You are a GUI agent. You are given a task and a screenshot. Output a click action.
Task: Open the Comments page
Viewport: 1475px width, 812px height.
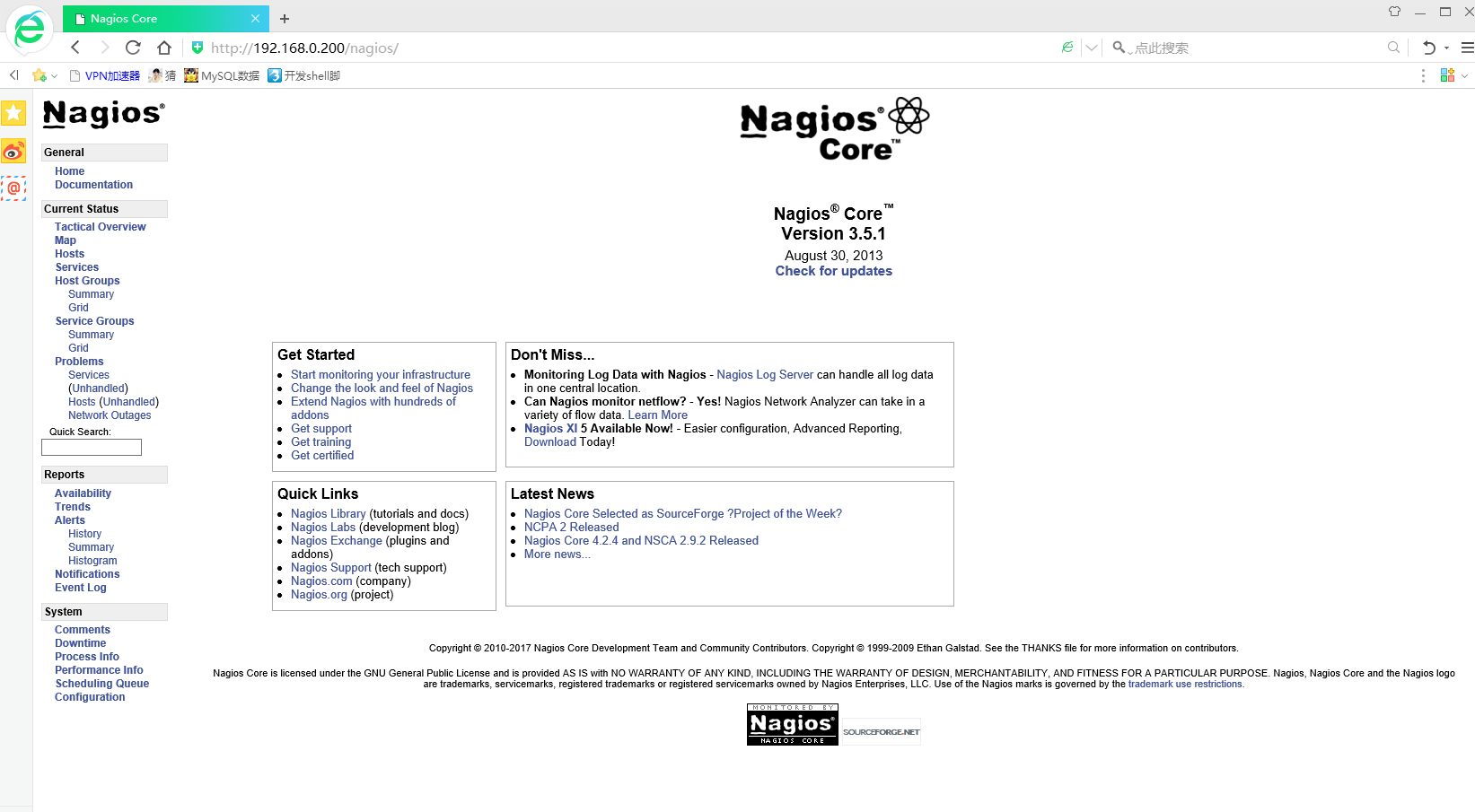(x=82, y=630)
